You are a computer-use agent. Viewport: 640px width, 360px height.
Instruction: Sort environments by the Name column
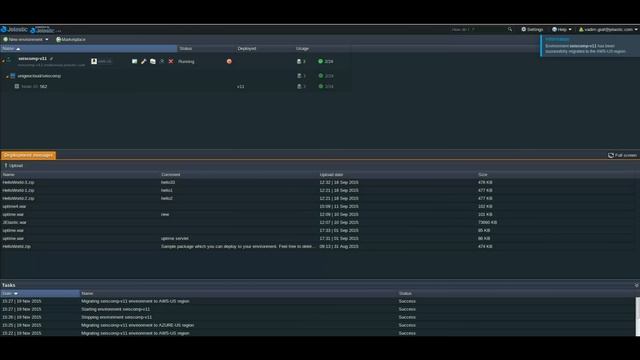tap(89, 49)
